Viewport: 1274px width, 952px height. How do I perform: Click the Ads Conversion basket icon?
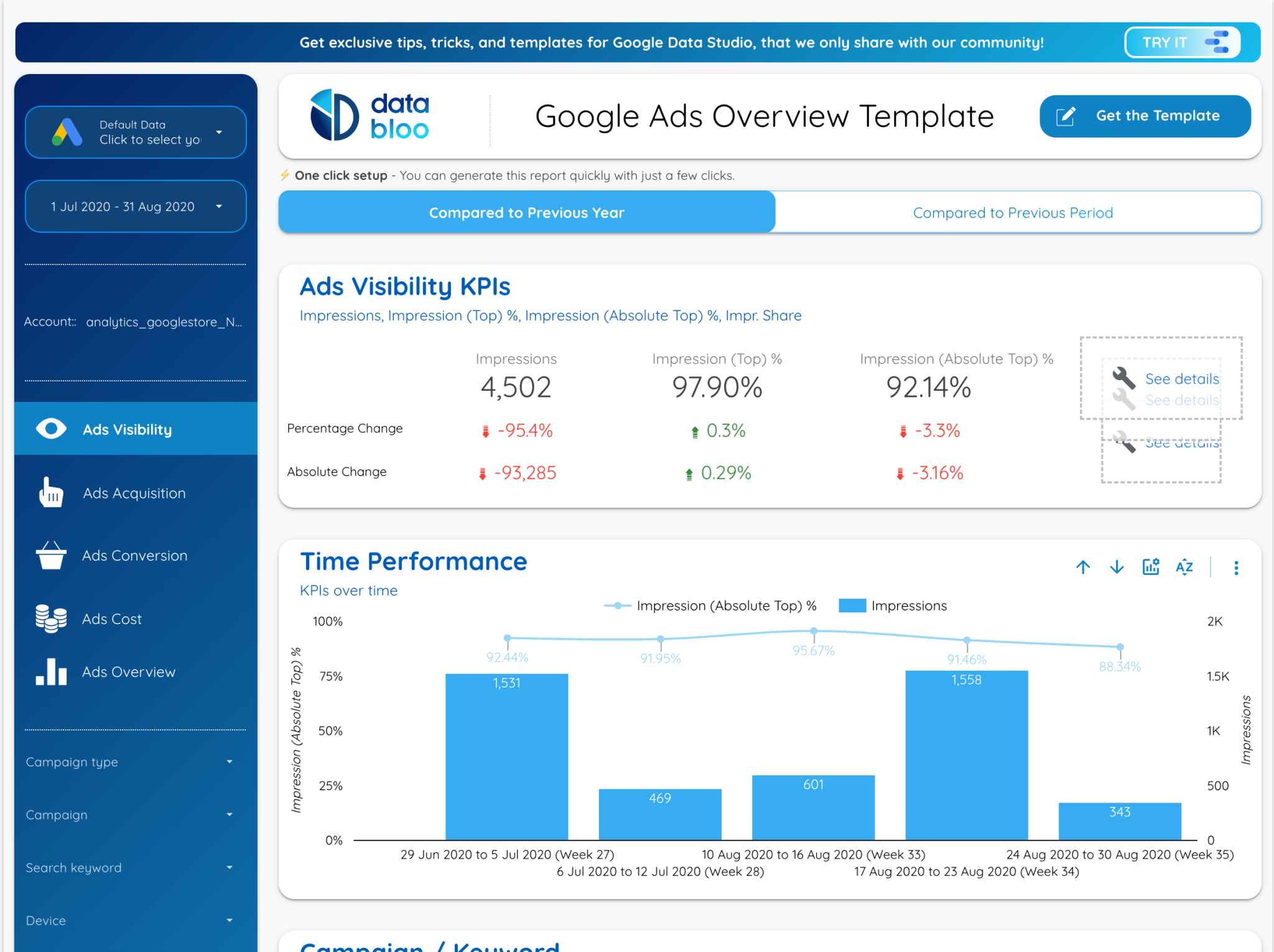[51, 556]
